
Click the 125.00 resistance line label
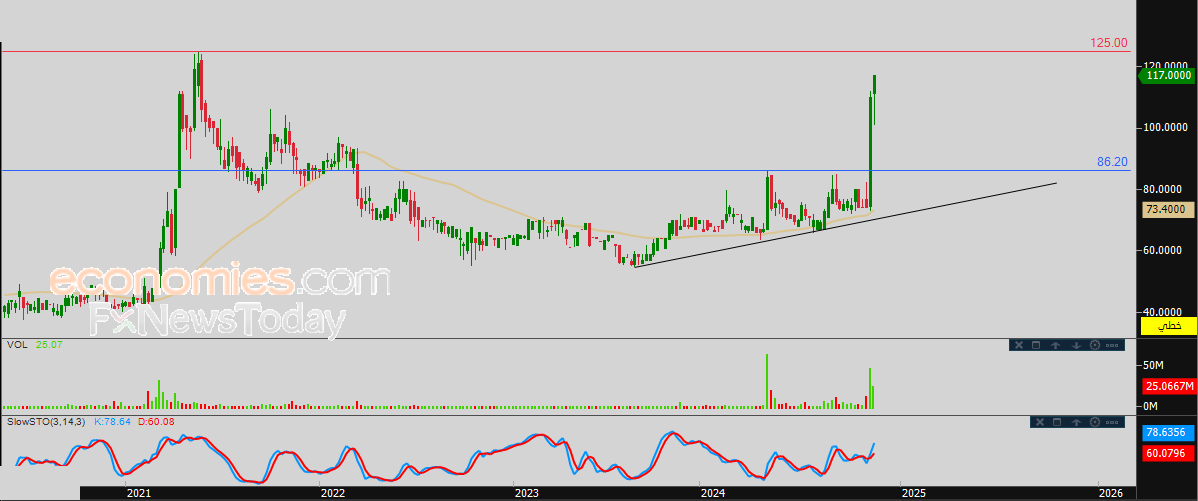pos(1109,43)
